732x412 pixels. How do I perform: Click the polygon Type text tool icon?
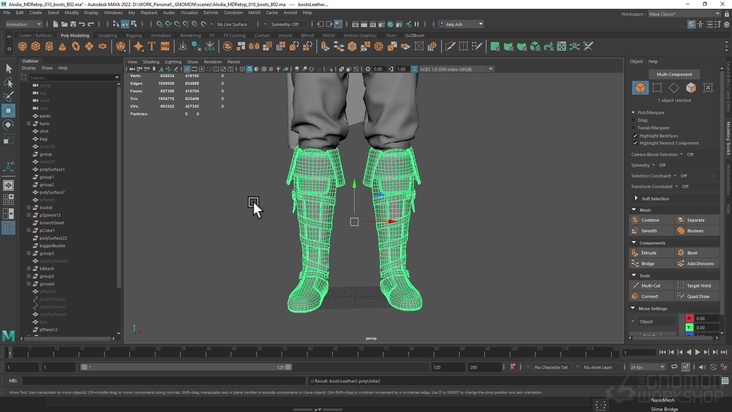152,46
